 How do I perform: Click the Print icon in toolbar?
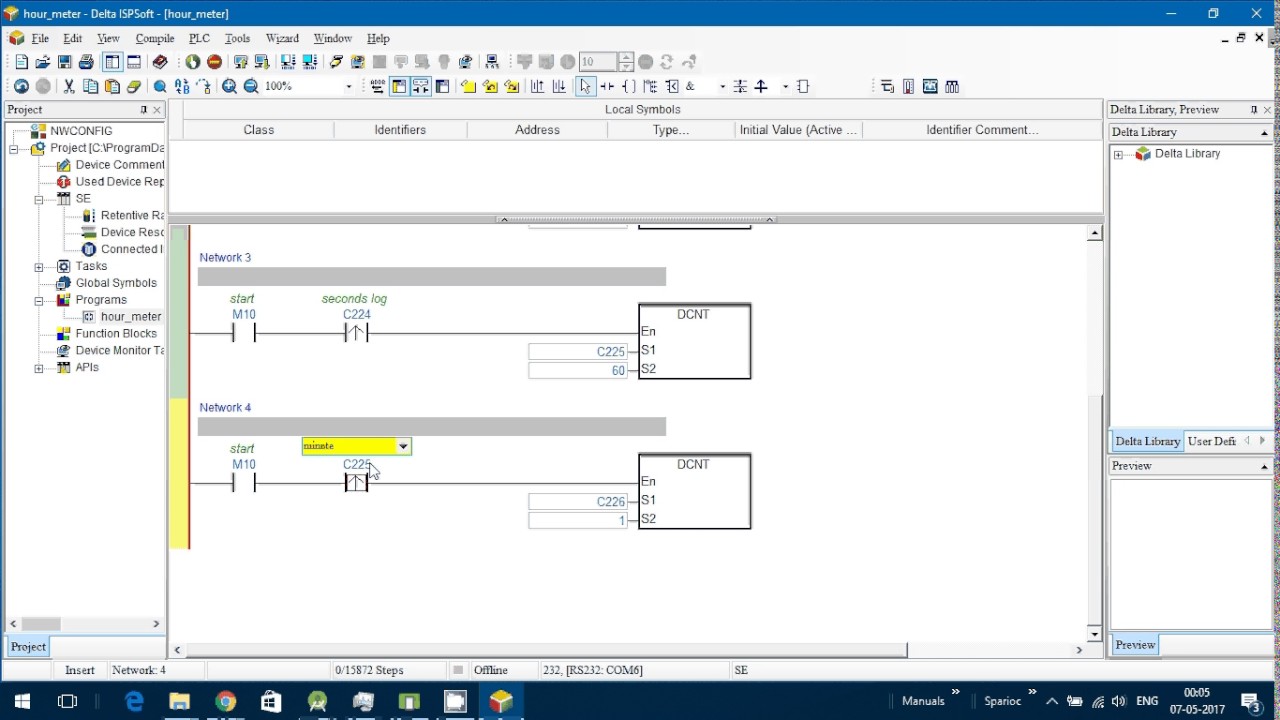[x=86, y=62]
